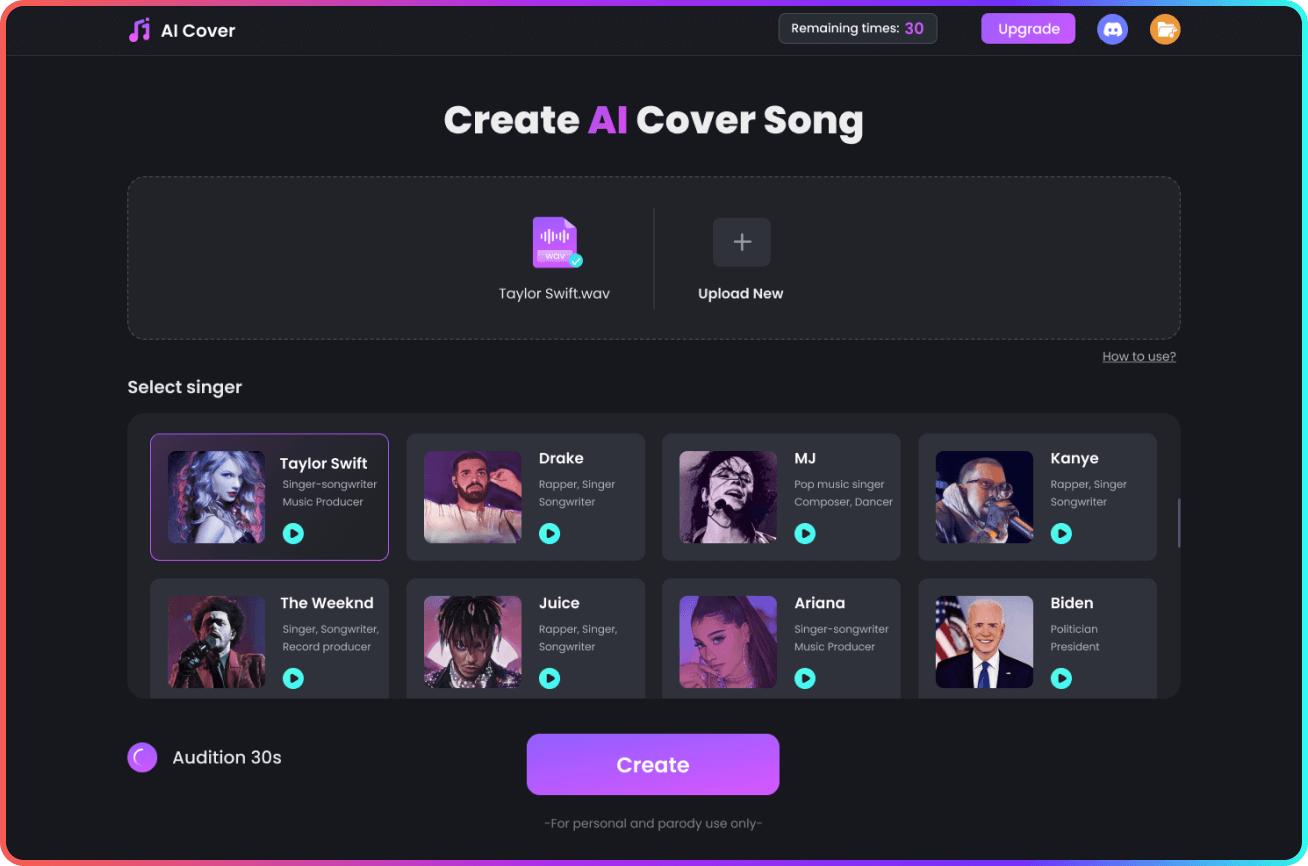Screen dimensions: 1308x866
Task: Click 'For personal and parody use only' note
Action: click(653, 824)
